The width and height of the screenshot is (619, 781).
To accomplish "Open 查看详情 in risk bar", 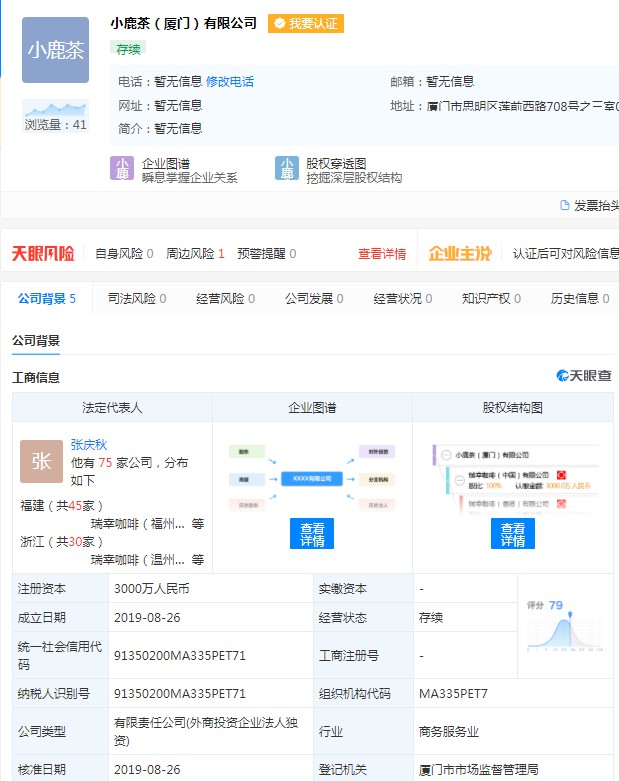I will 382,254.
